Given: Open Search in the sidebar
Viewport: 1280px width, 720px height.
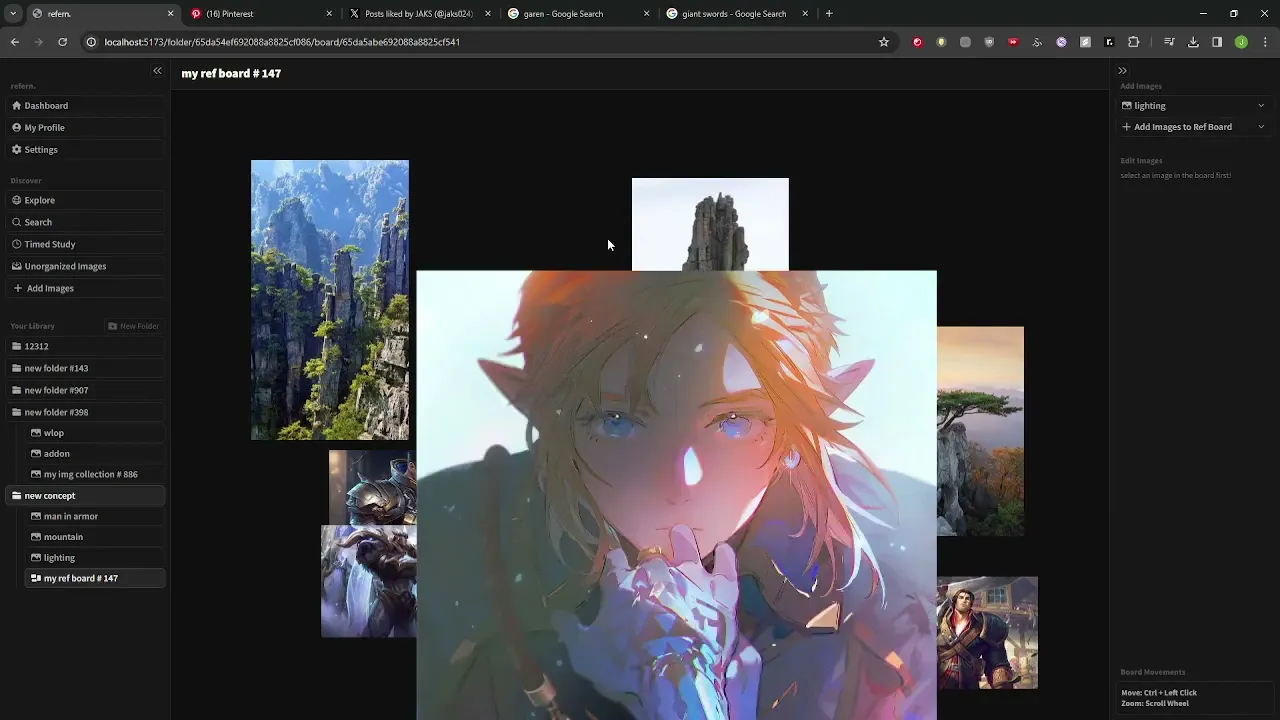Looking at the screenshot, I should click(x=85, y=222).
